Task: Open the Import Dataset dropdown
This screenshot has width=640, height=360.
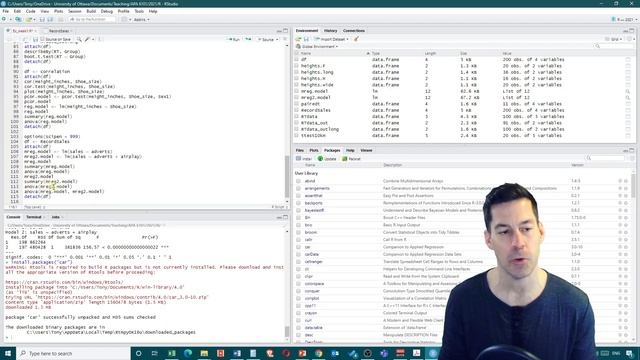Action: click(x=332, y=39)
